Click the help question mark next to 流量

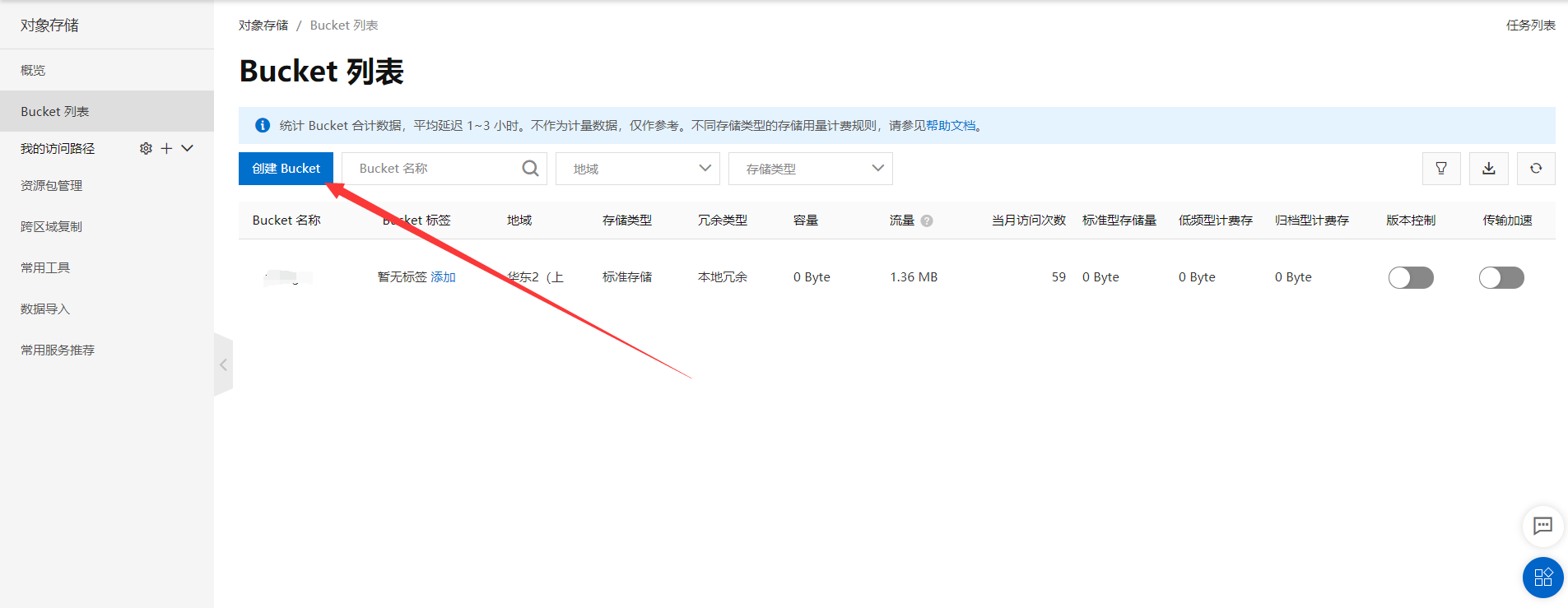point(927,220)
